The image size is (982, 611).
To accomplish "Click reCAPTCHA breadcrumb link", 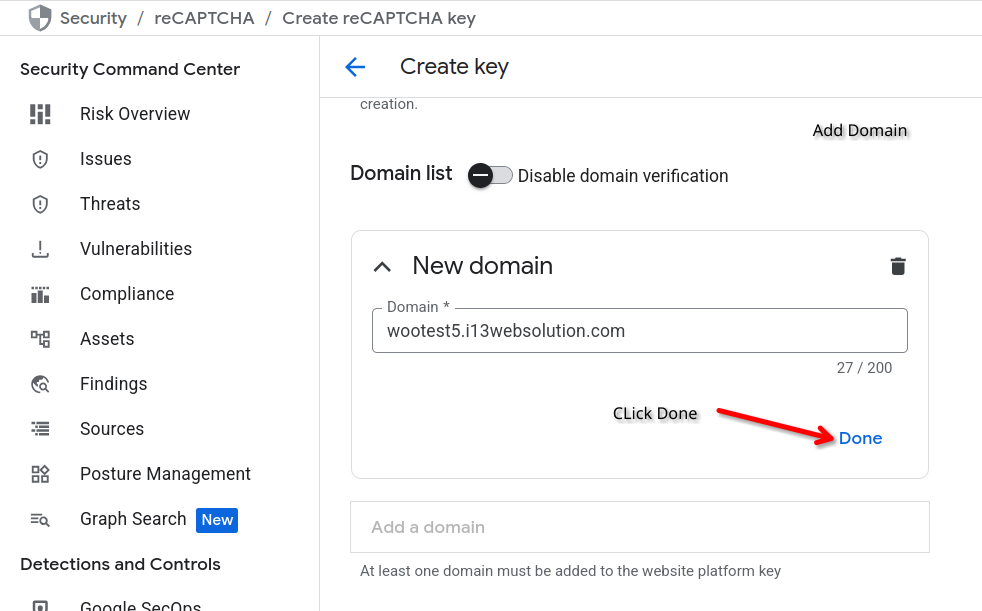I will coord(204,18).
